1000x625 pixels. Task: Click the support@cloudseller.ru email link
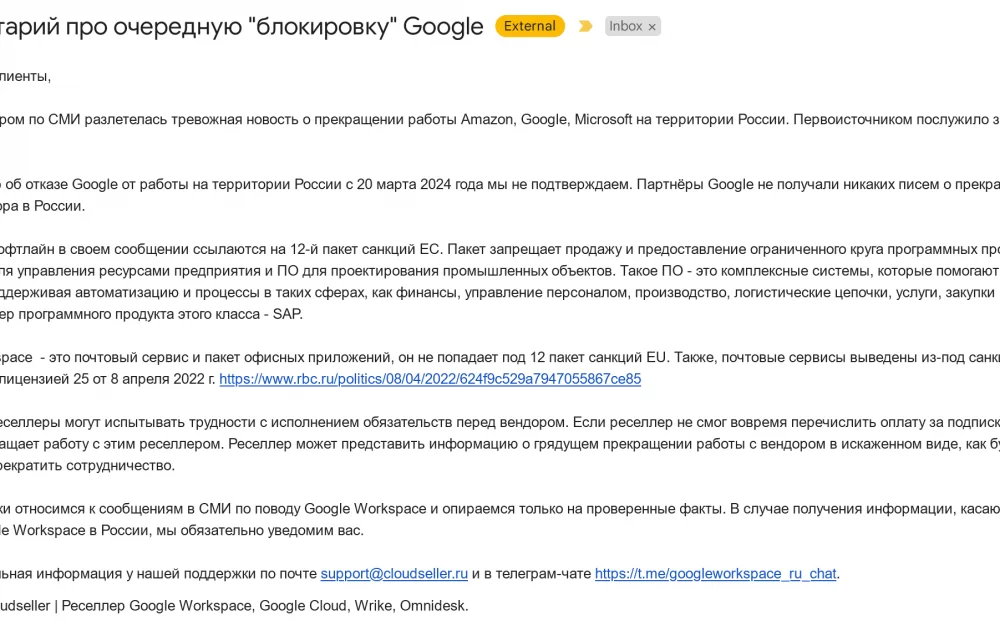(x=394, y=573)
